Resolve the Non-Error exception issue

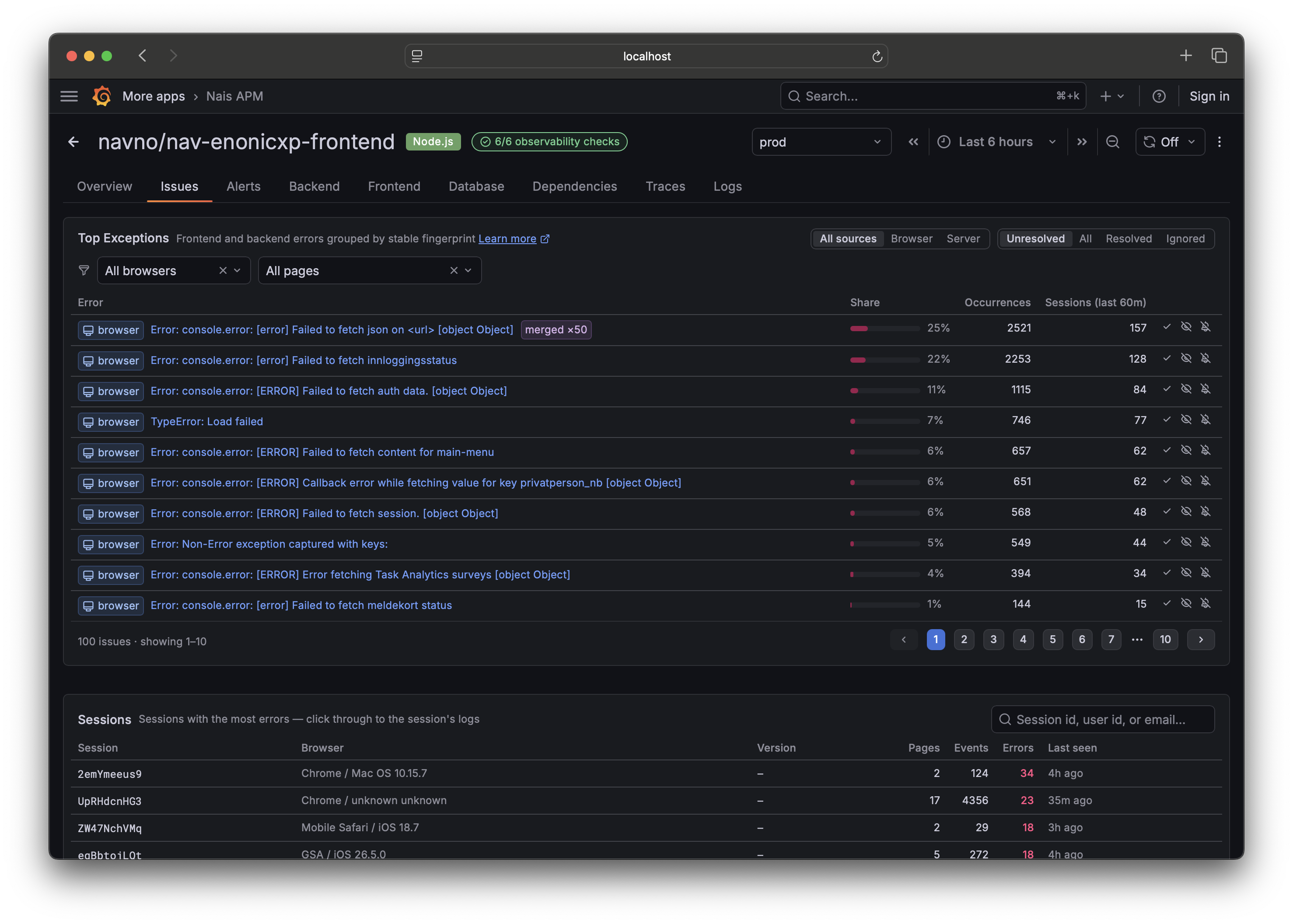(x=1166, y=542)
